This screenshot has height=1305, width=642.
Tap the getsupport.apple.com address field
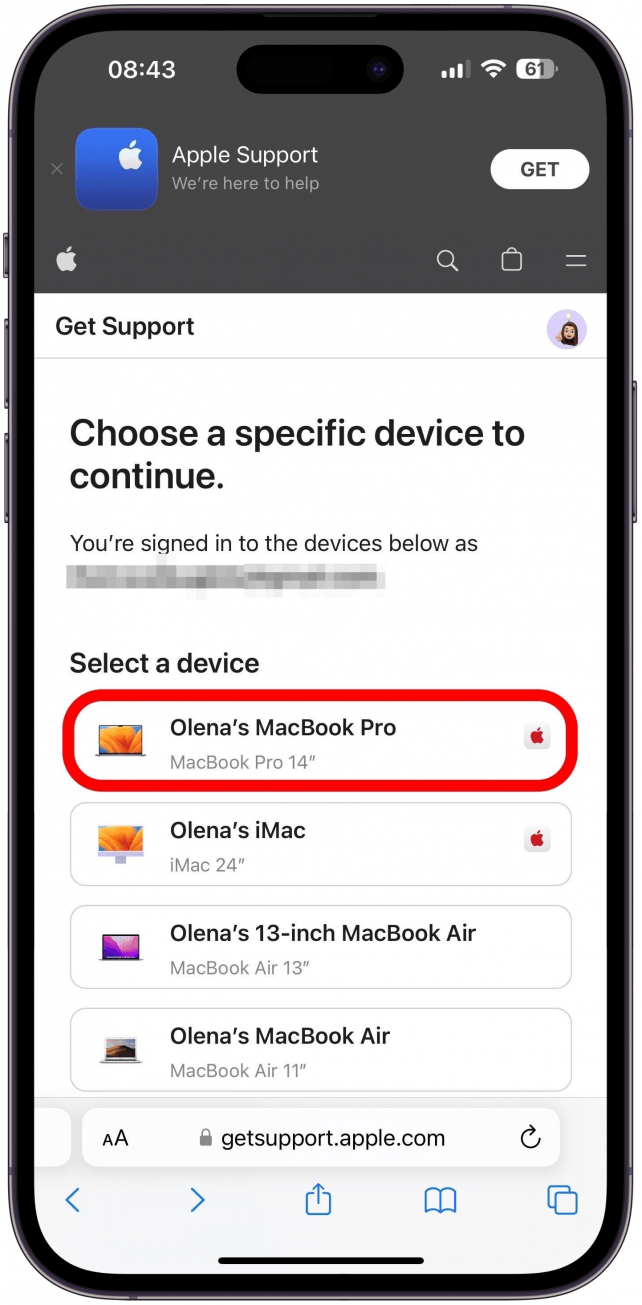(x=321, y=1138)
